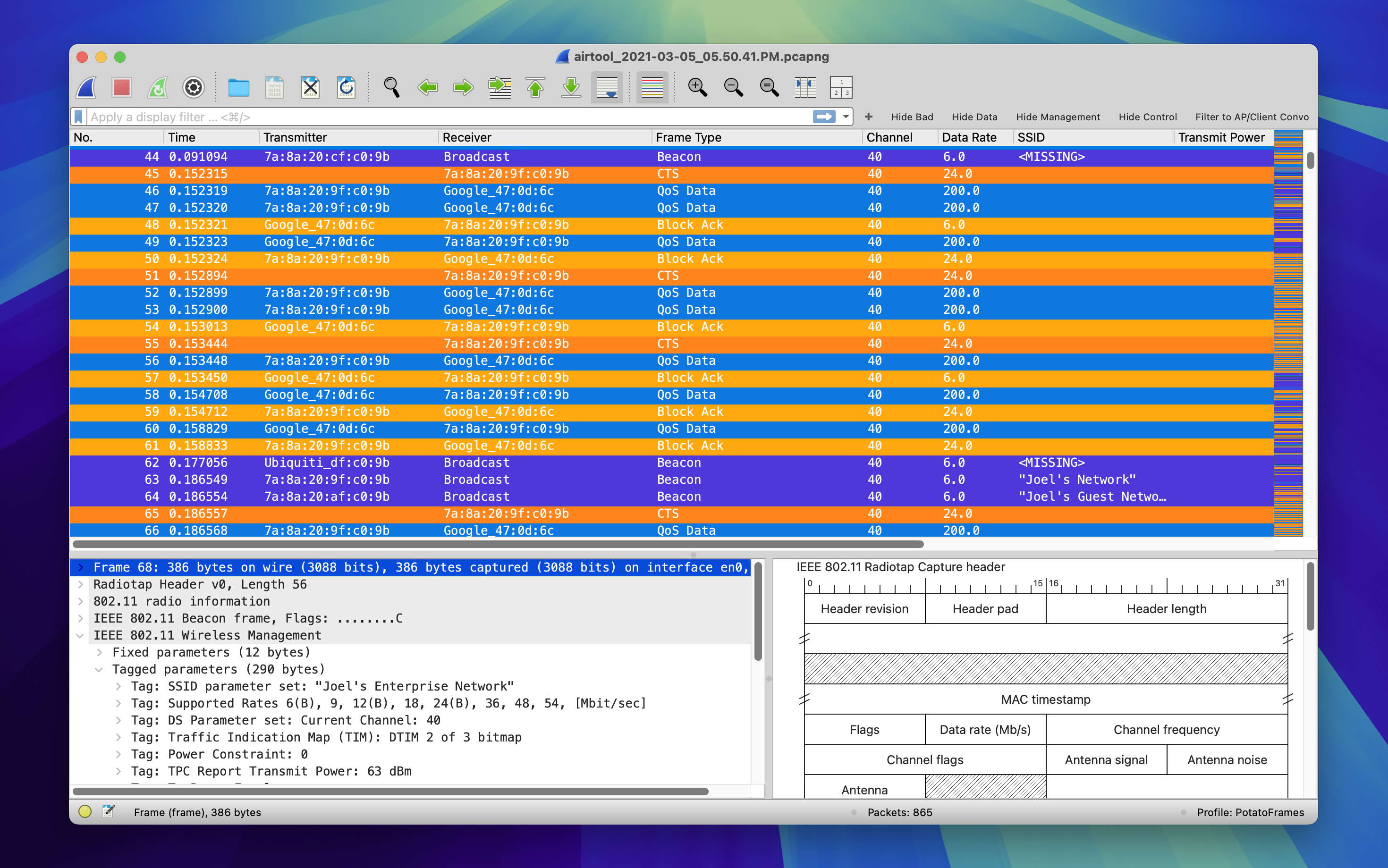Save the capture file icon
1388x868 pixels.
click(274, 88)
